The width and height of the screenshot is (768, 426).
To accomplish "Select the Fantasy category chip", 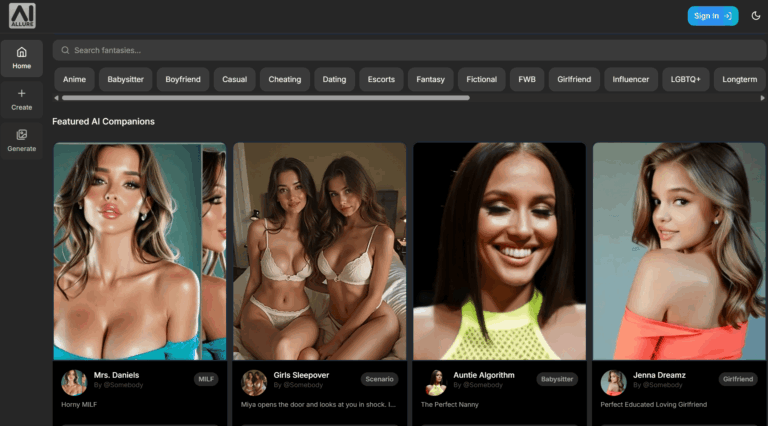I will pos(431,79).
